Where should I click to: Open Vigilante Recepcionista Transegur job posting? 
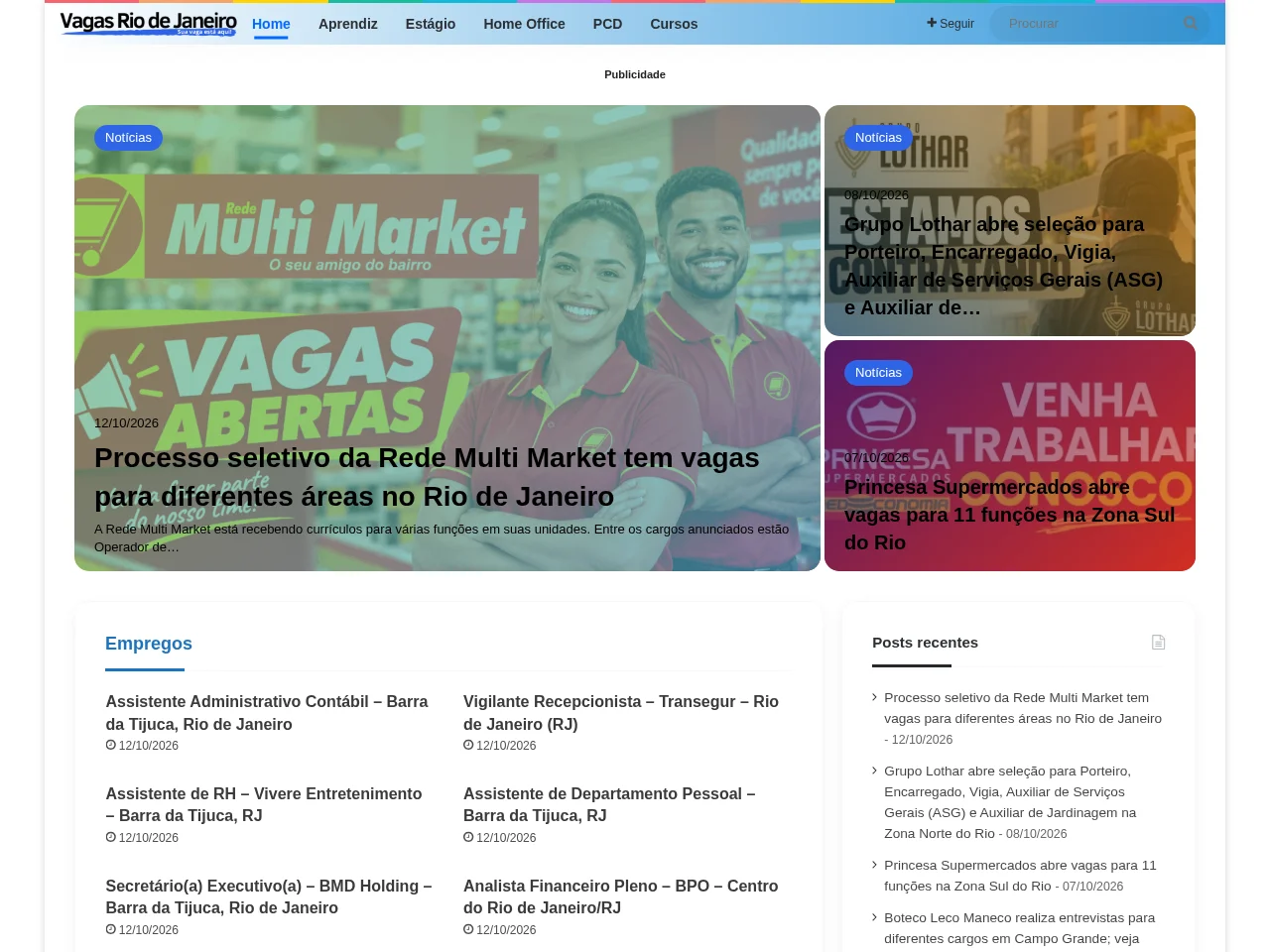click(621, 713)
